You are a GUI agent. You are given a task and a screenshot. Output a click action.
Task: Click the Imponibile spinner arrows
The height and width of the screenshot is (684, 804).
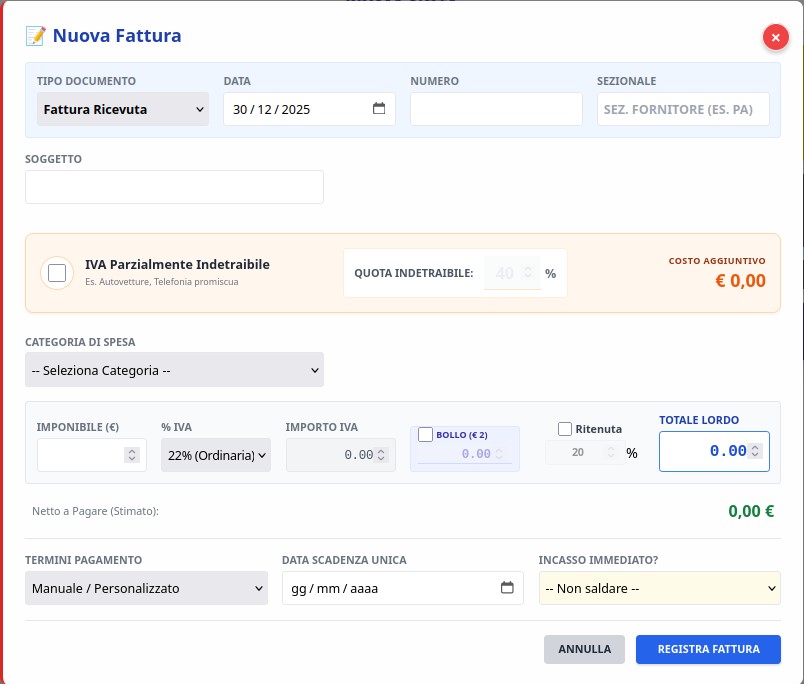click(131, 455)
